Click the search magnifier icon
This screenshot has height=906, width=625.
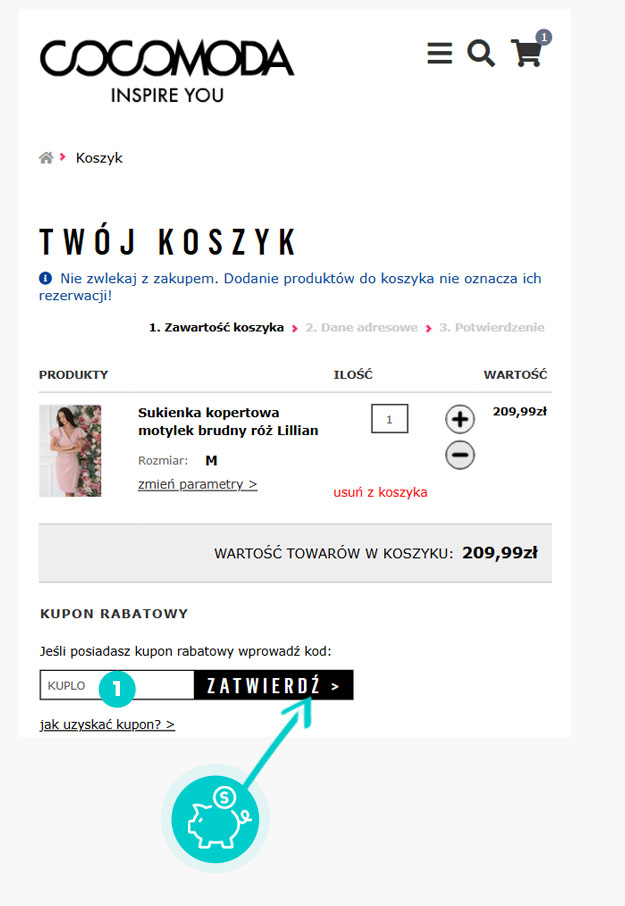coord(481,53)
